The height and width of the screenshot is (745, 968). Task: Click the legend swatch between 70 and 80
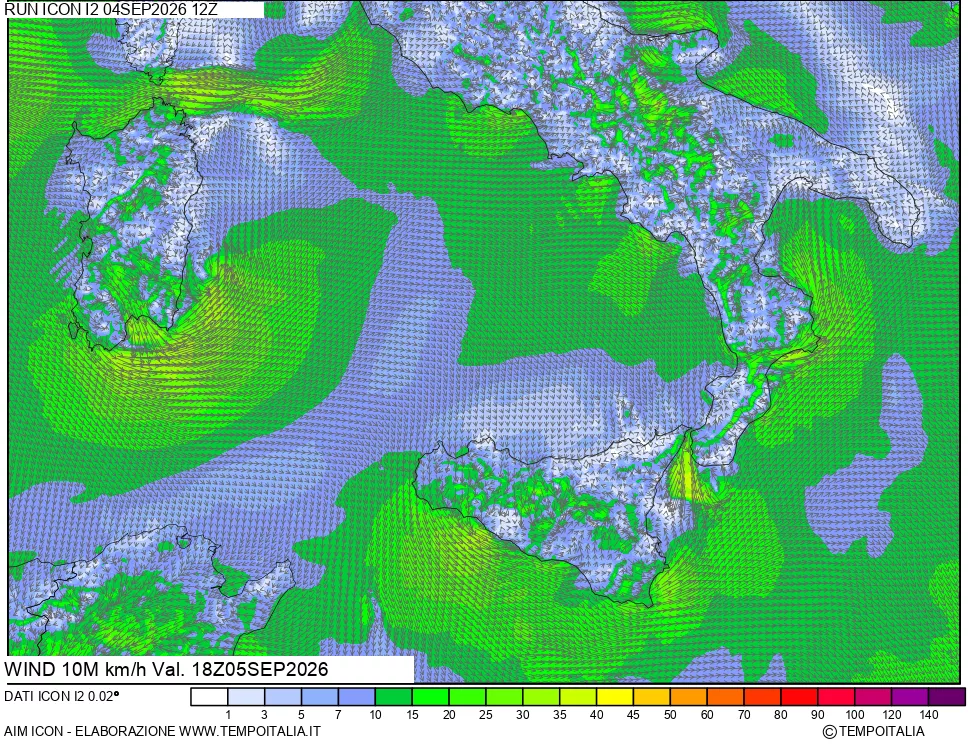762,697
